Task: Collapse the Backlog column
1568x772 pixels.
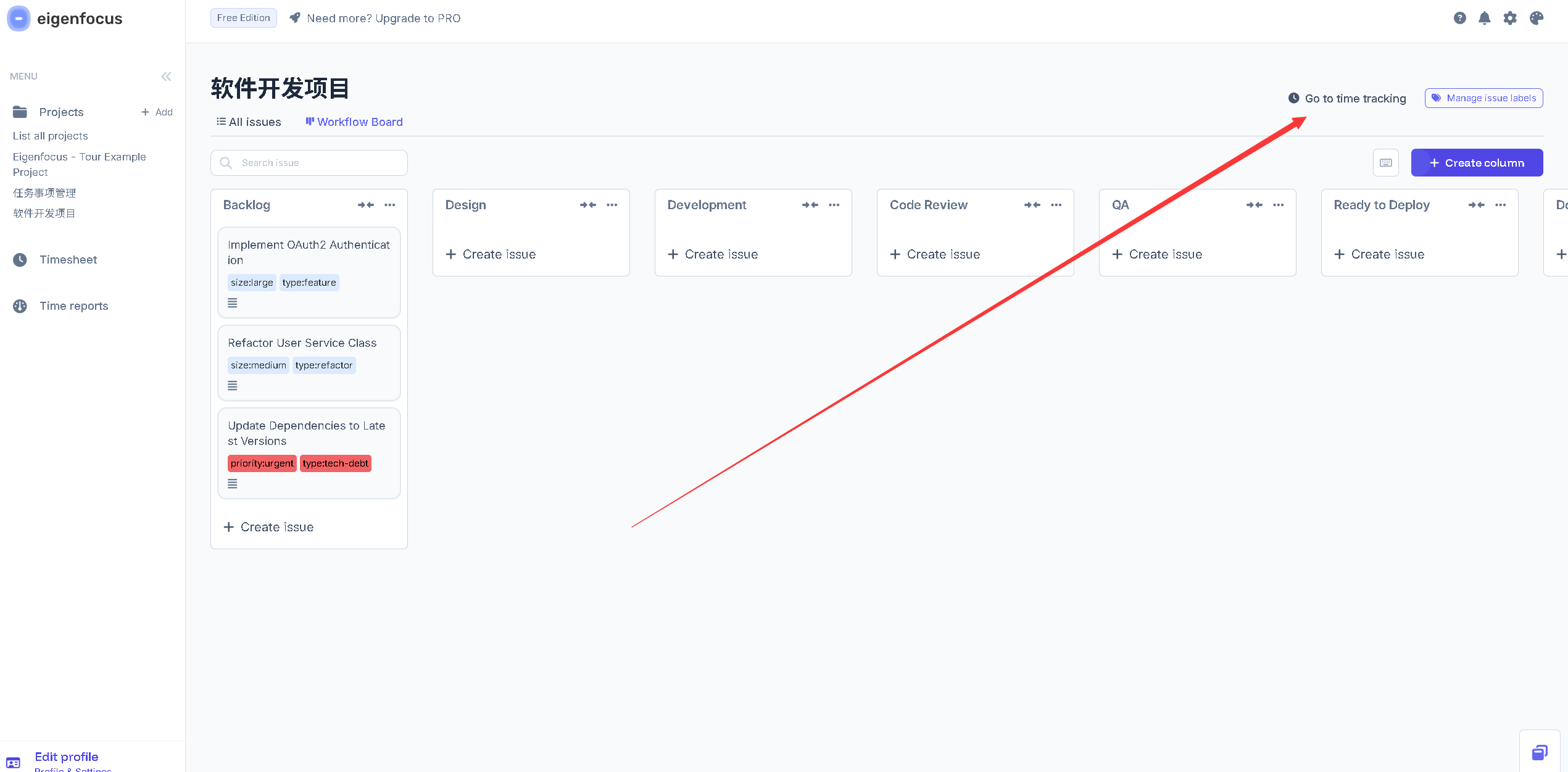Action: pyautogui.click(x=365, y=205)
